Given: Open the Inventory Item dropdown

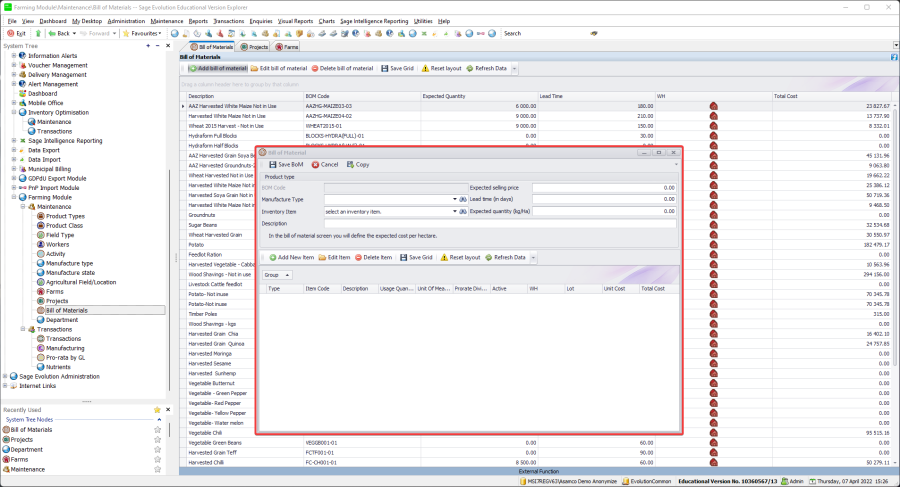Looking at the screenshot, I should pos(454,211).
